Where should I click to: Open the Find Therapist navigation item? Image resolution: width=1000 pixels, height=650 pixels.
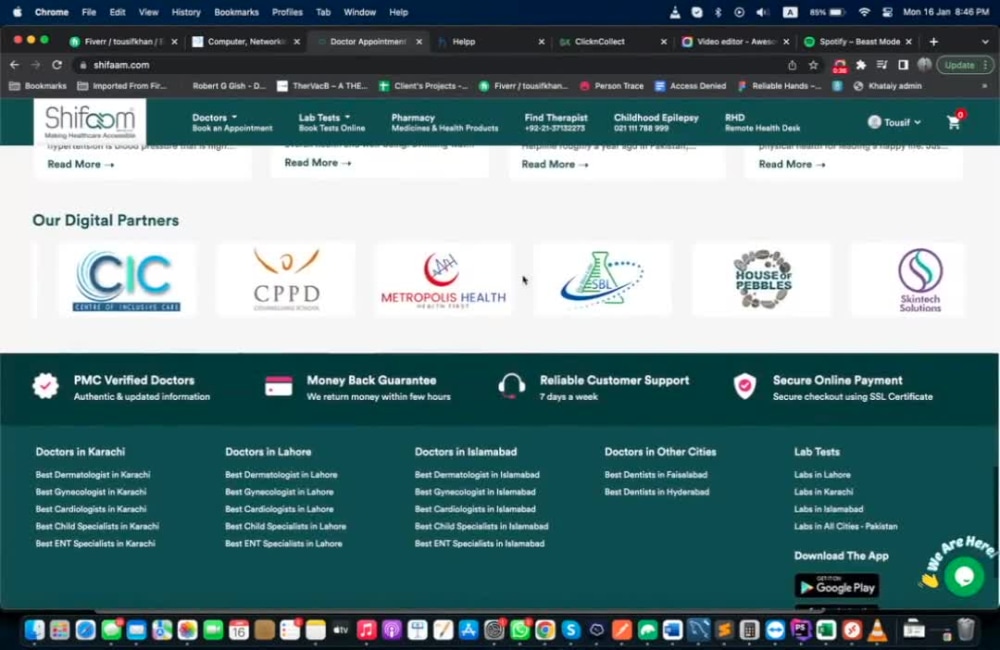pos(555,122)
